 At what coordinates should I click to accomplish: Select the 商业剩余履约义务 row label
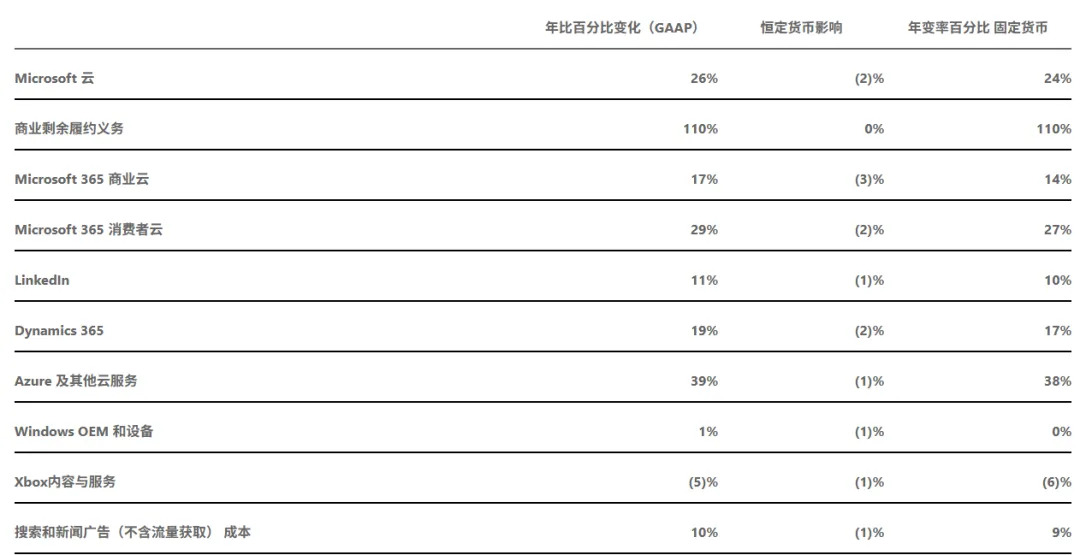pos(69,129)
